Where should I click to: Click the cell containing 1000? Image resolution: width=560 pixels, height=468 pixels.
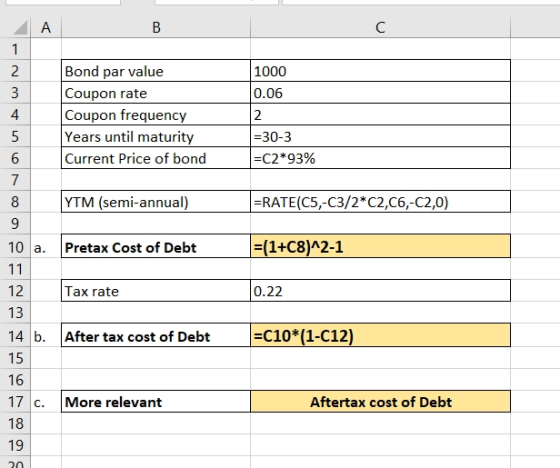(x=380, y=71)
